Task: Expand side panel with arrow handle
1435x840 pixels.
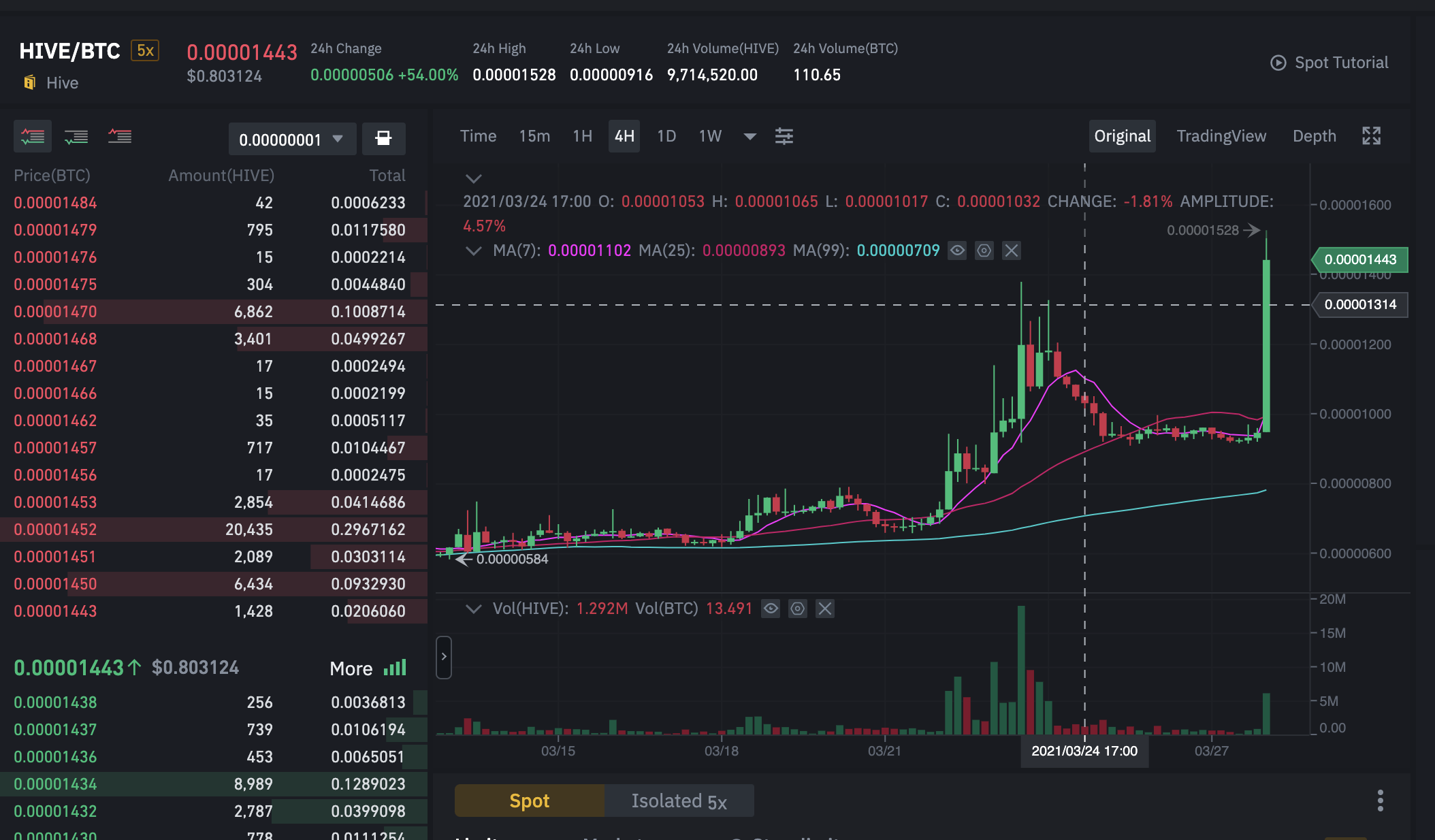Action: (443, 657)
